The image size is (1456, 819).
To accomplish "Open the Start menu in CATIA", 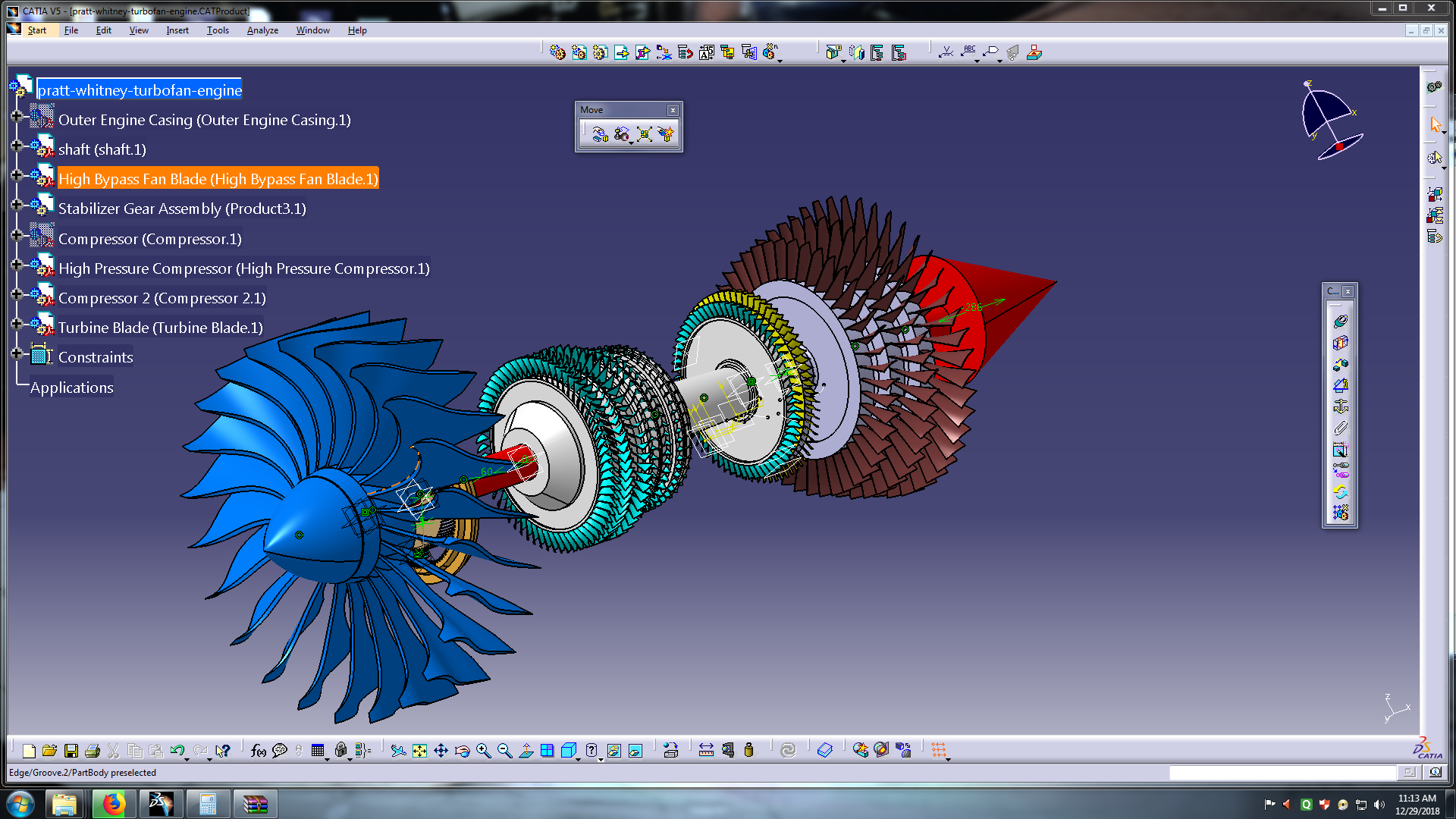I will [36, 30].
